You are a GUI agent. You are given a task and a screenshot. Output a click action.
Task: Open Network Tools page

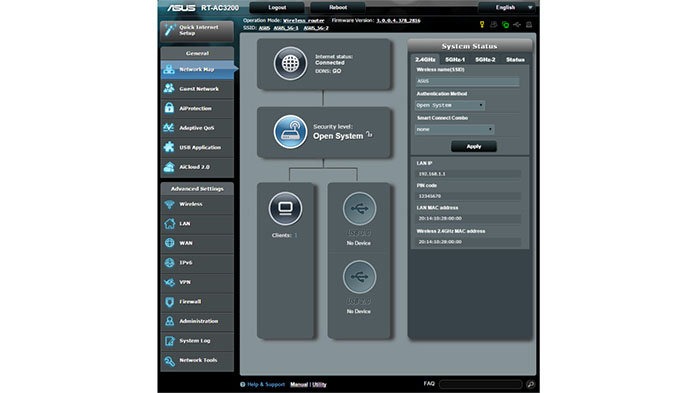[197, 360]
